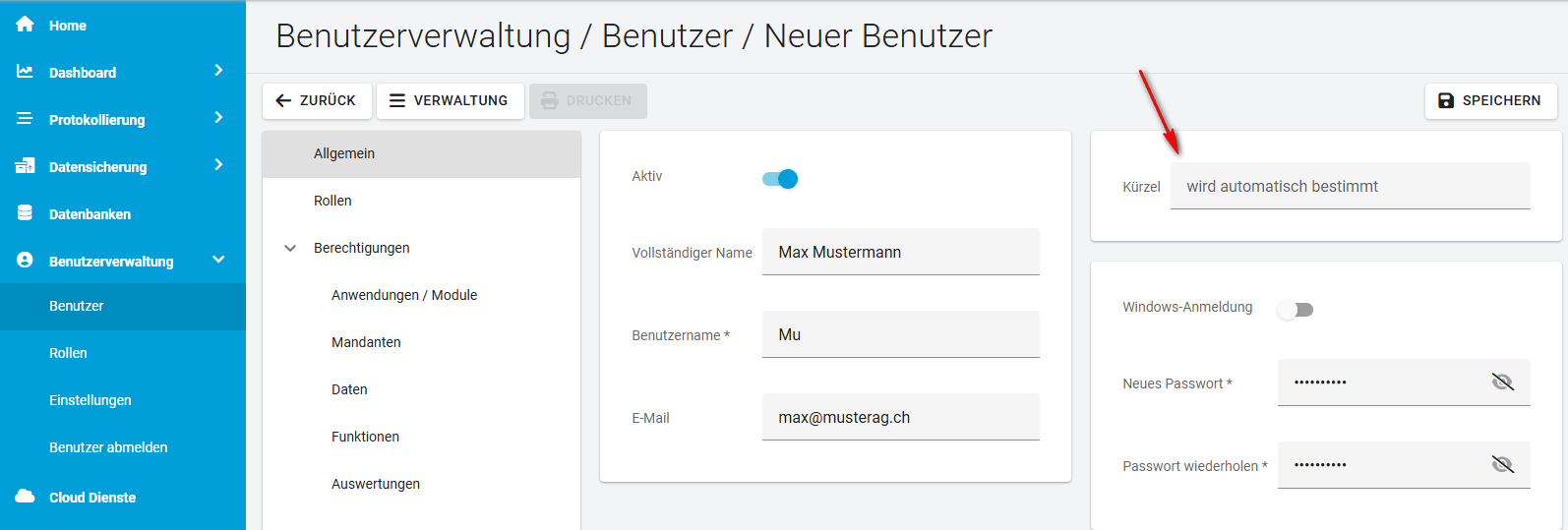
Task: Click the Benutzerverwaltung user icon
Action: click(25, 261)
